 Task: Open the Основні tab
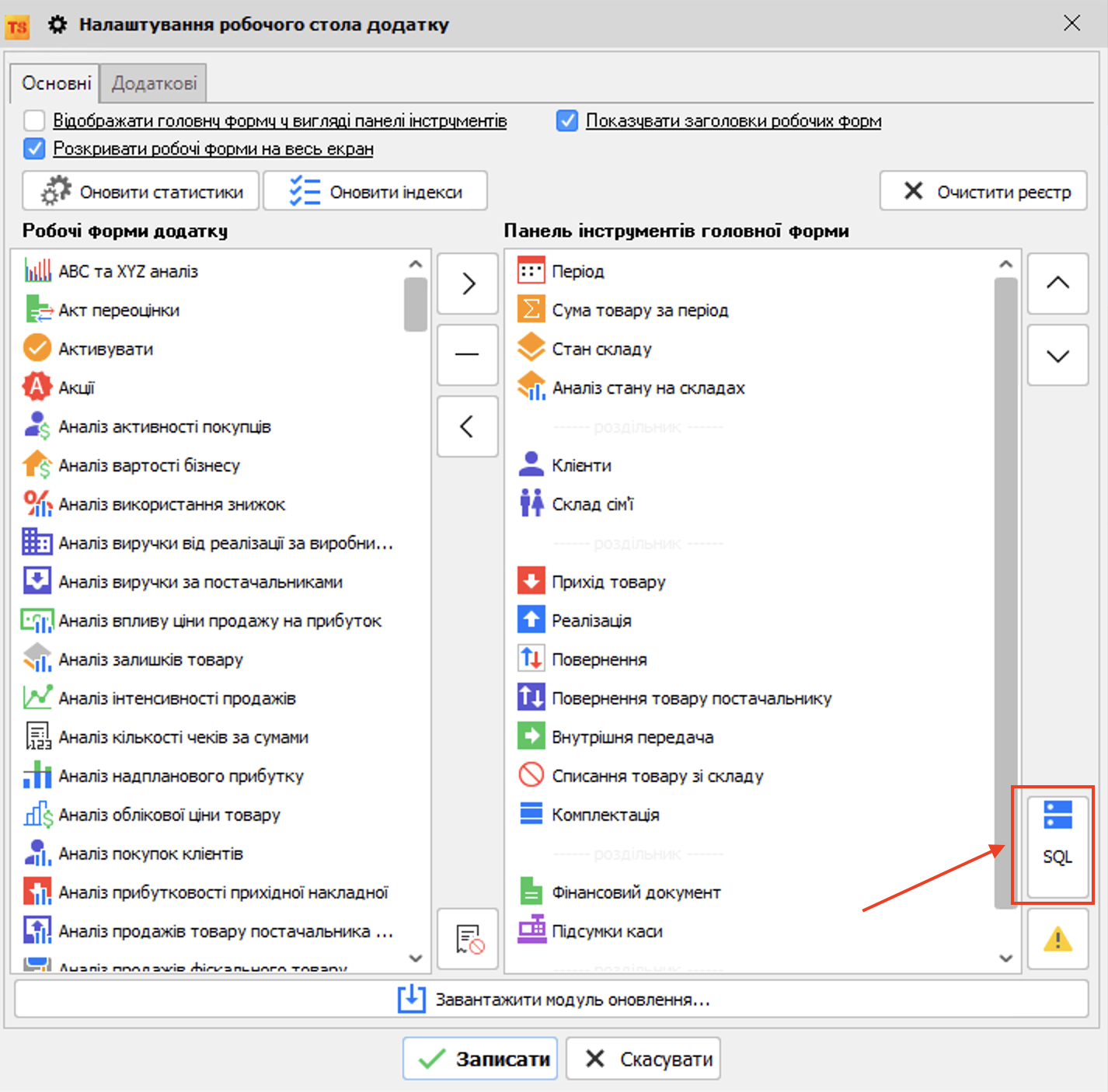(56, 83)
